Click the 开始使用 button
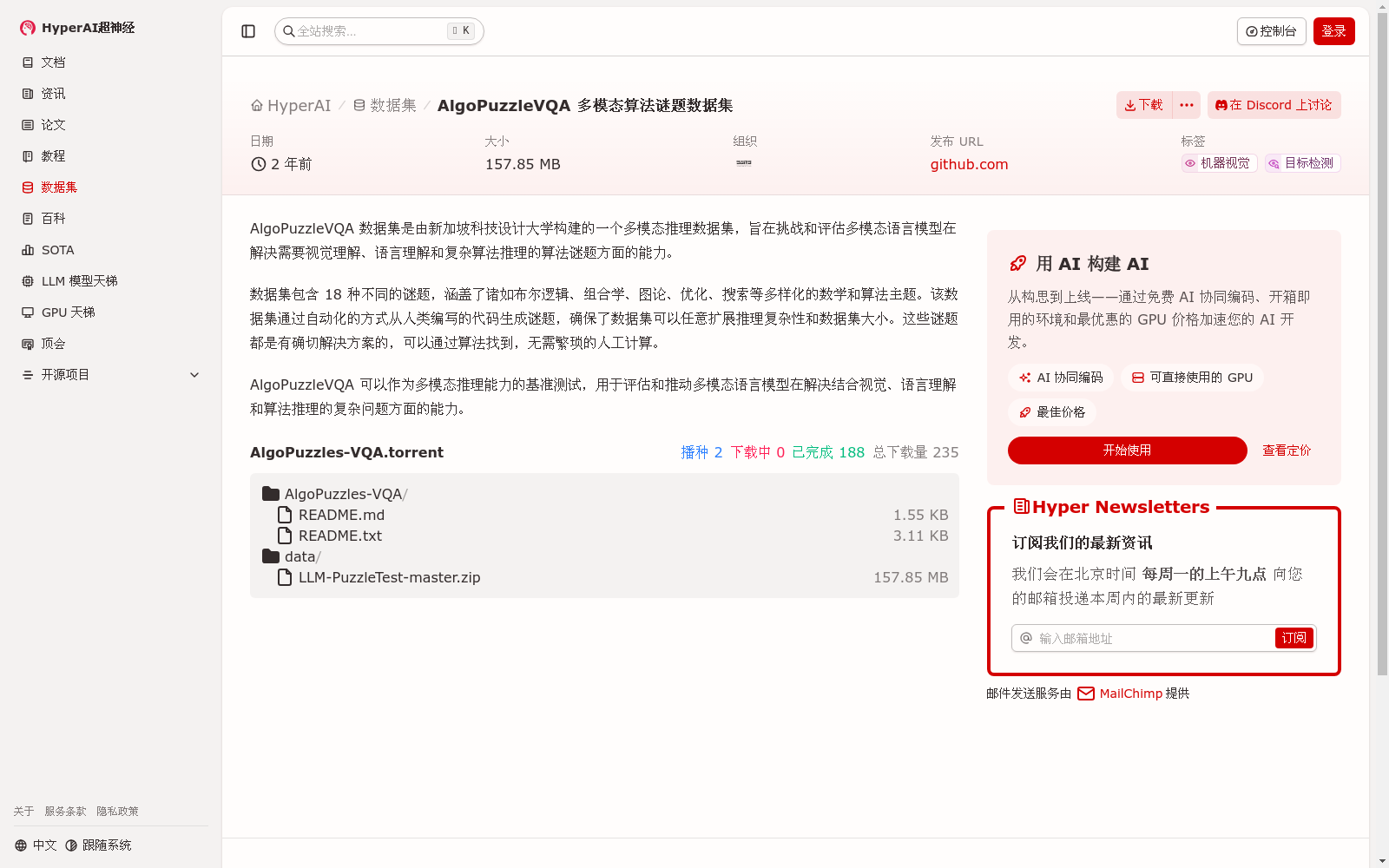 click(x=1127, y=450)
